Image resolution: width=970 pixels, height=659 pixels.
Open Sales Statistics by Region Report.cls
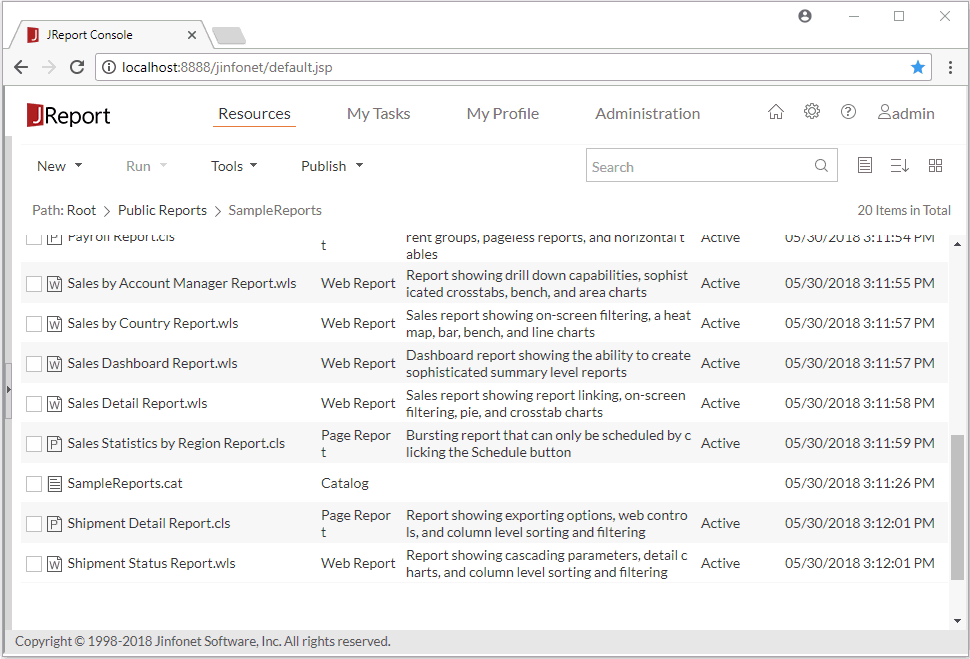point(176,444)
